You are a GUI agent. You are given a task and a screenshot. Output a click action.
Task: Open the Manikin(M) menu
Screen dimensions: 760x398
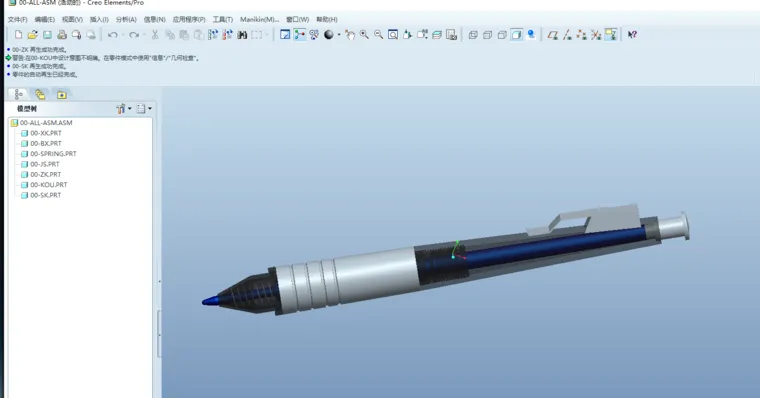259,19
